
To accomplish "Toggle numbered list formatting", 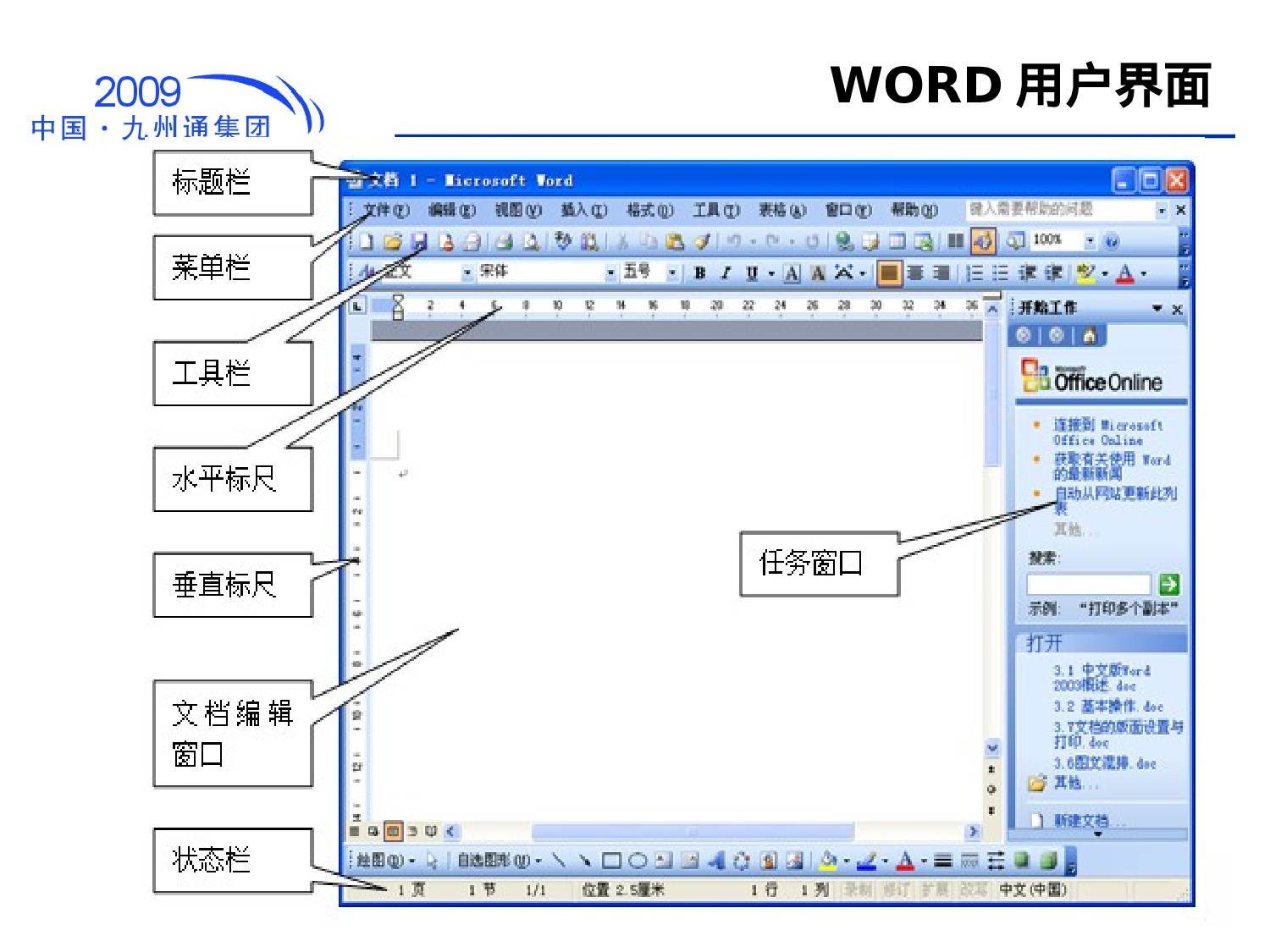I will tap(975, 272).
